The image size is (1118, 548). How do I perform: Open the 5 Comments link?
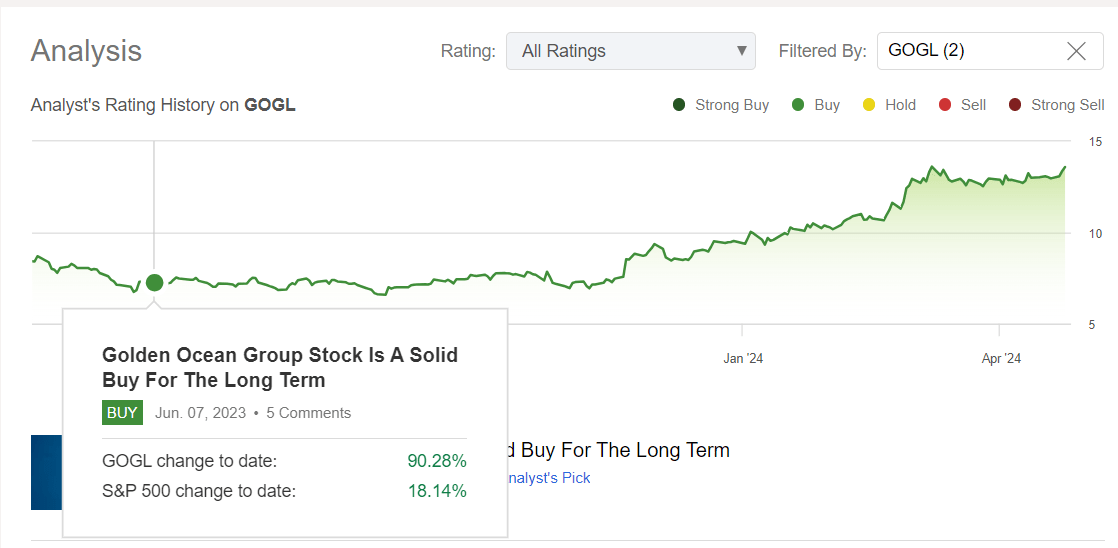coord(309,413)
